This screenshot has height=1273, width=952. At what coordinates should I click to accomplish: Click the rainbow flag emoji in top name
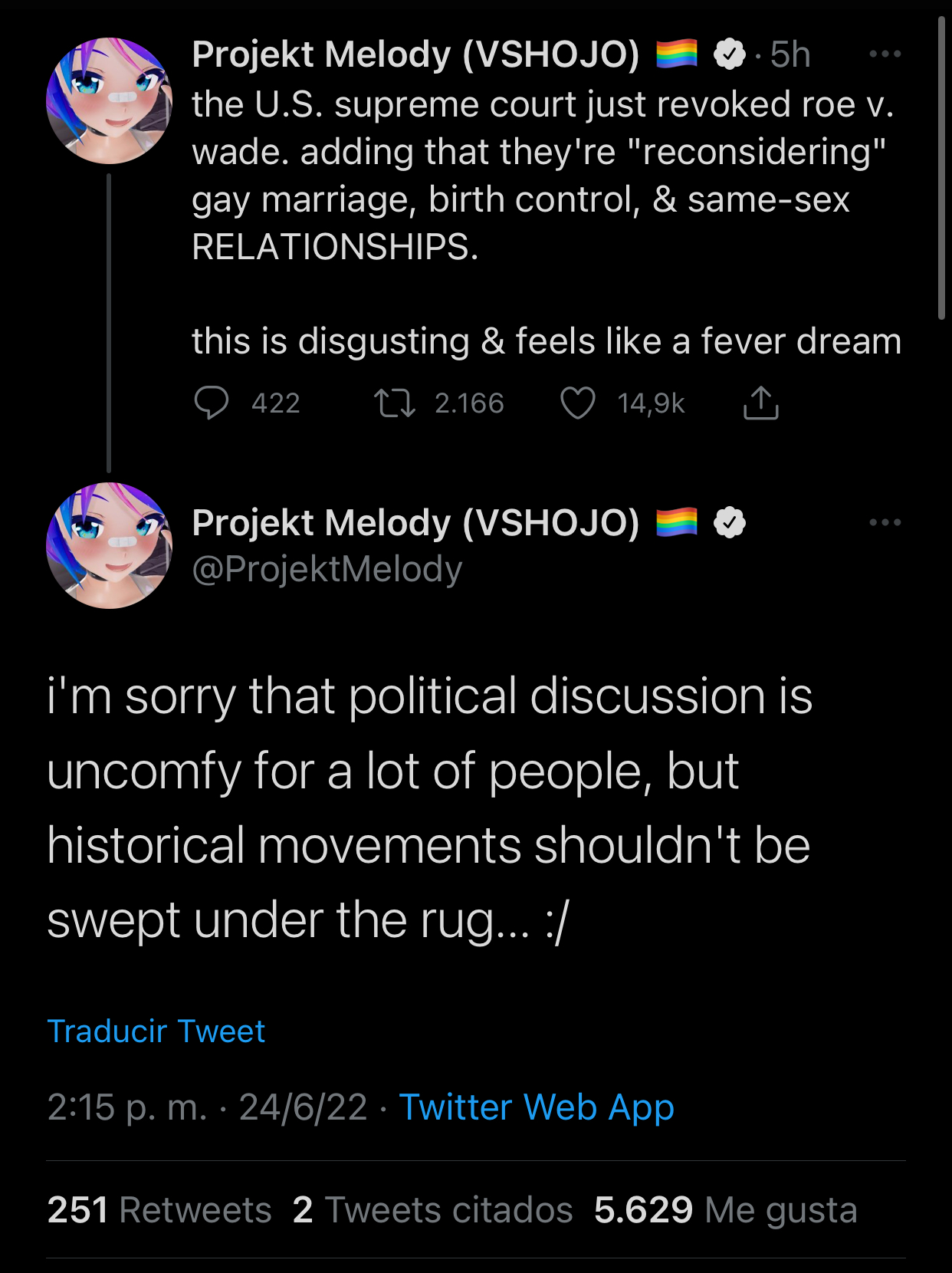click(x=677, y=54)
